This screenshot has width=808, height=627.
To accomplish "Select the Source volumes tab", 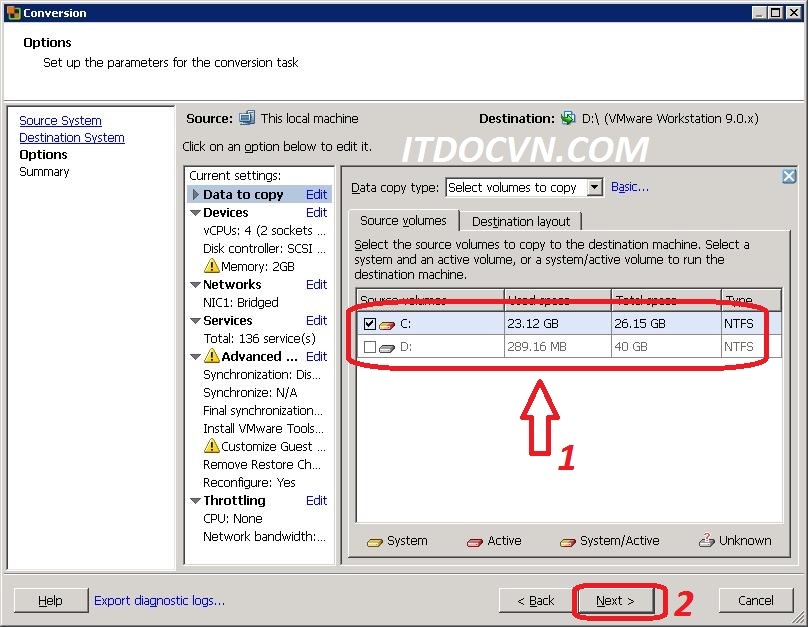I will tap(403, 221).
